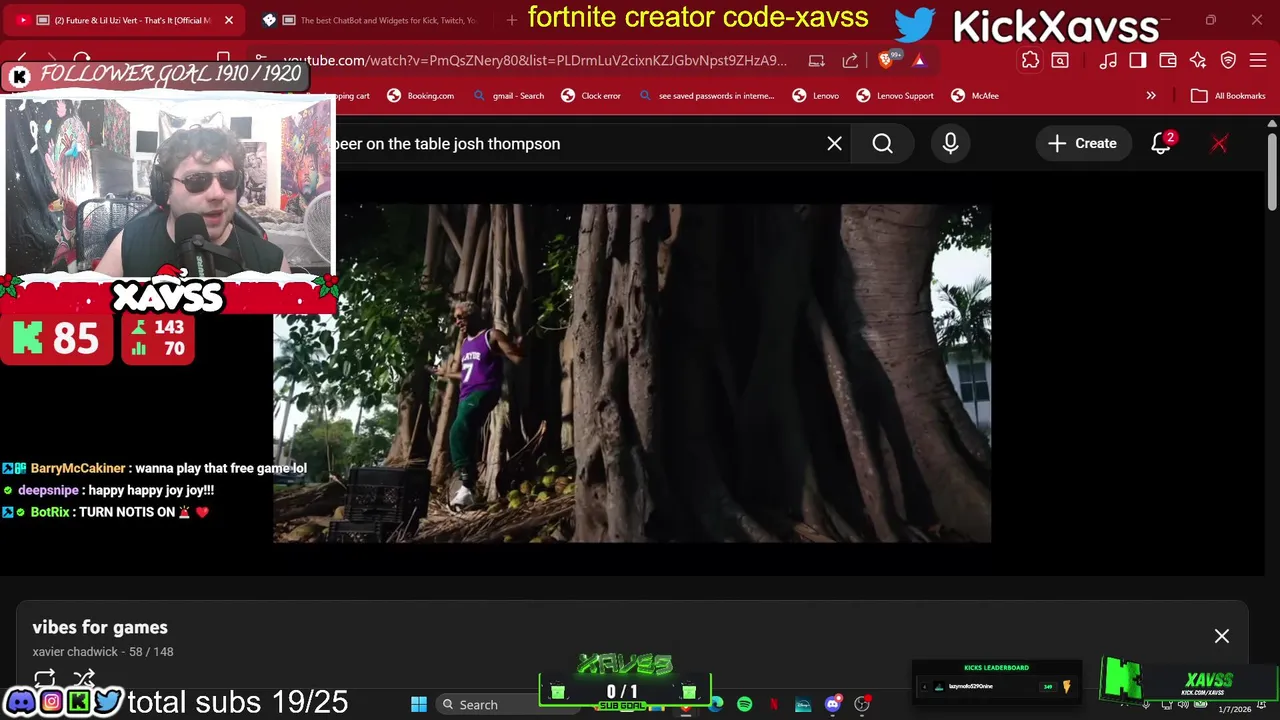This screenshot has height=720, width=1280.
Task: Click the tab search icon in toolbar
Action: [x=1060, y=61]
